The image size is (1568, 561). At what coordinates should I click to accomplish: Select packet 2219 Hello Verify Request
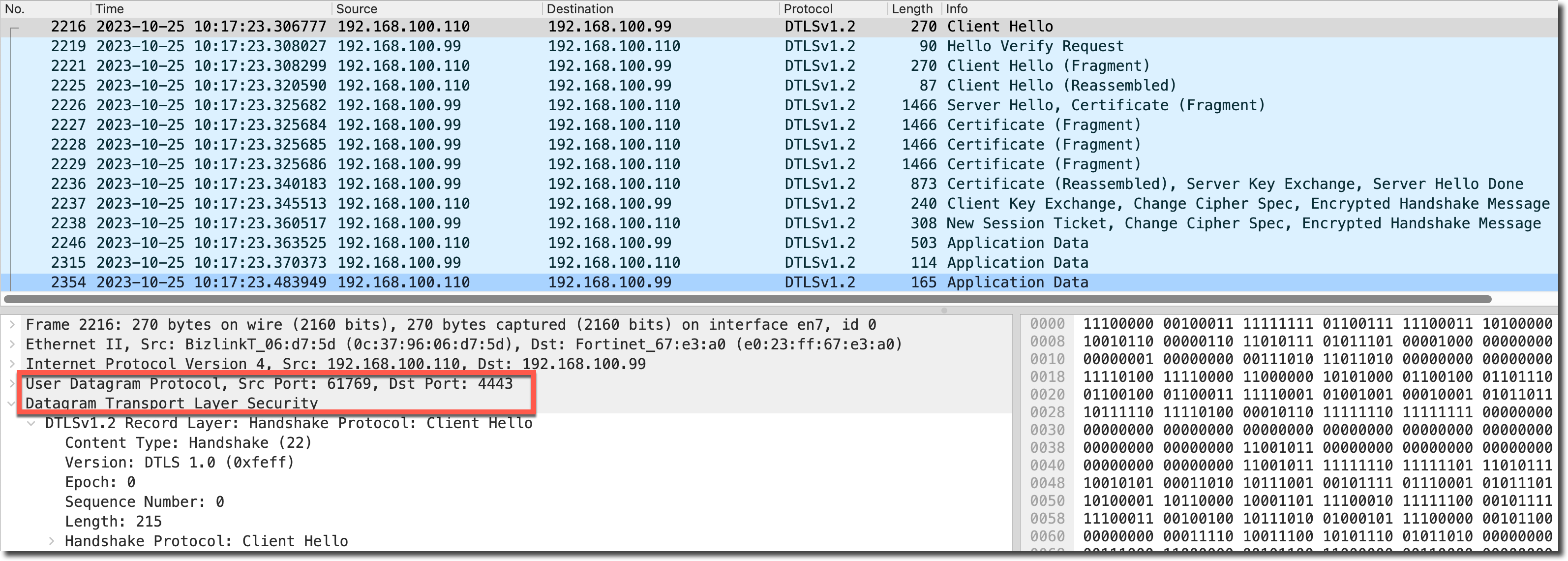(1035, 46)
